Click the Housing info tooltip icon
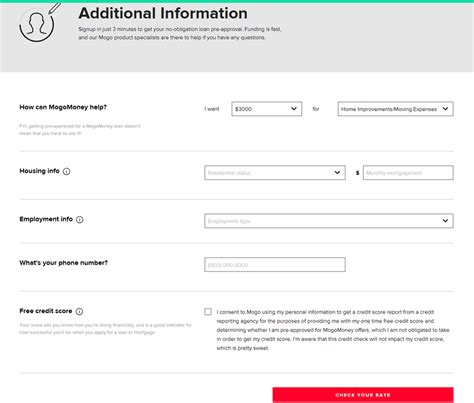Image resolution: width=474 pixels, height=403 pixels. (x=67, y=171)
